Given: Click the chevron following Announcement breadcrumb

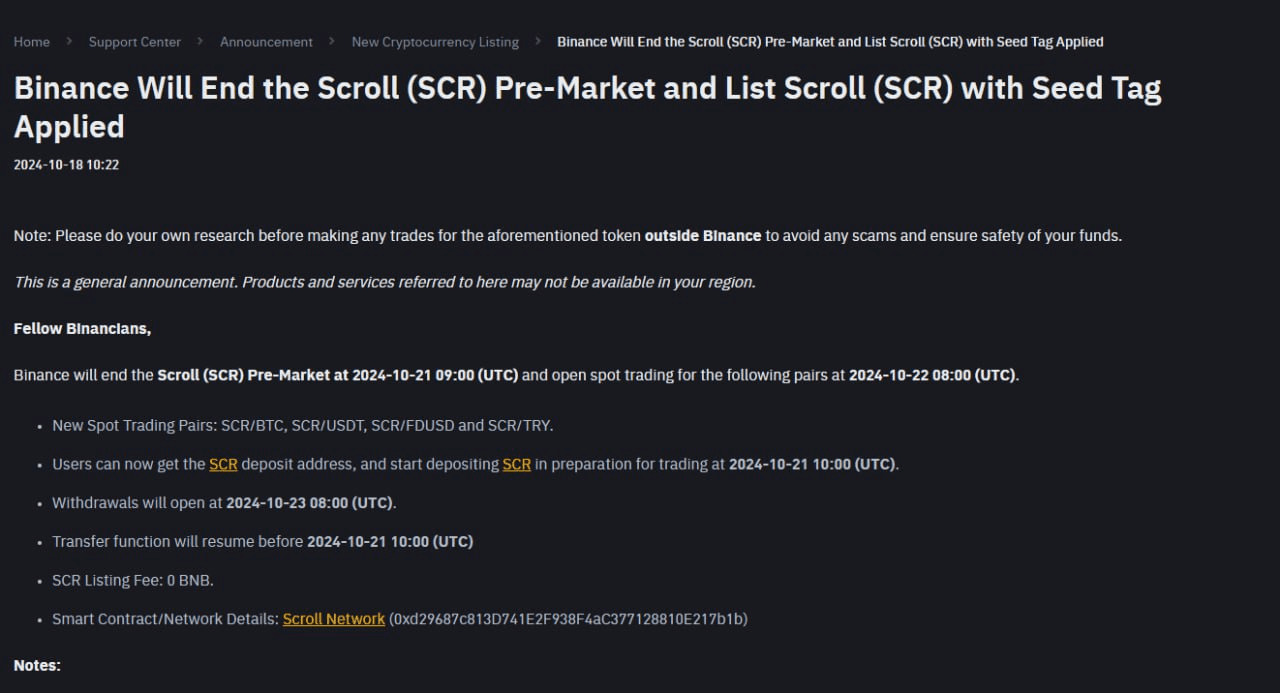Looking at the screenshot, I should point(332,41).
